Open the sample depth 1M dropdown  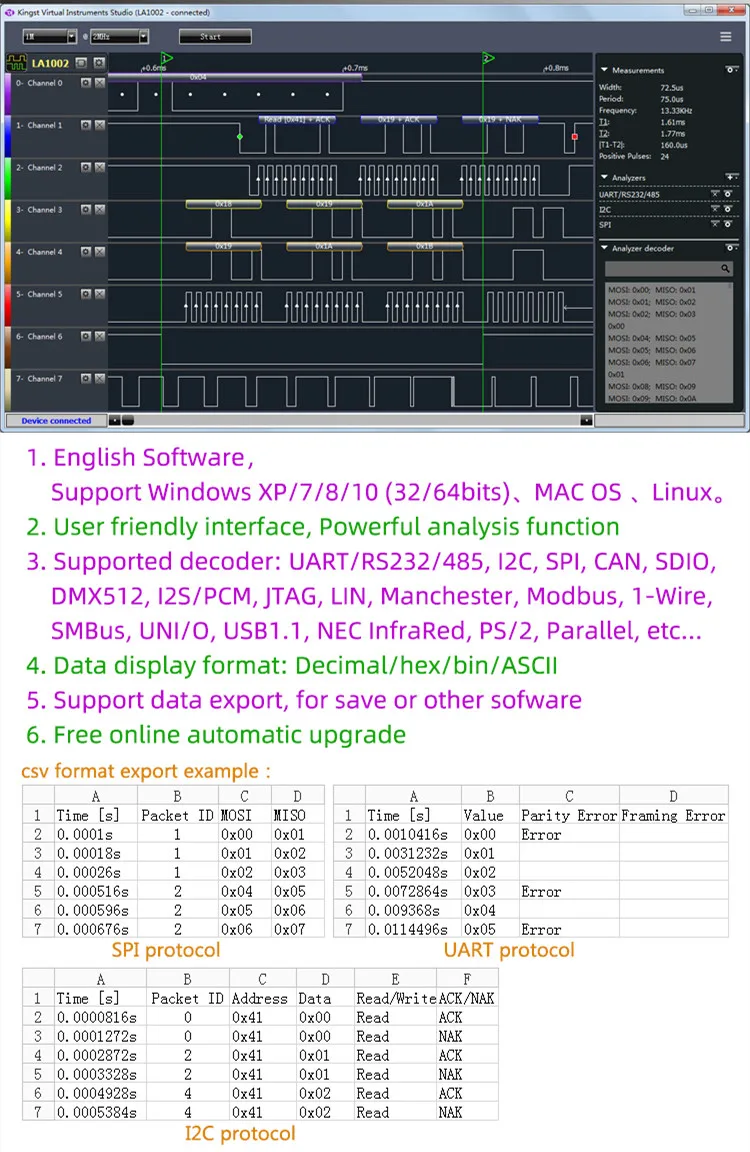[72, 37]
